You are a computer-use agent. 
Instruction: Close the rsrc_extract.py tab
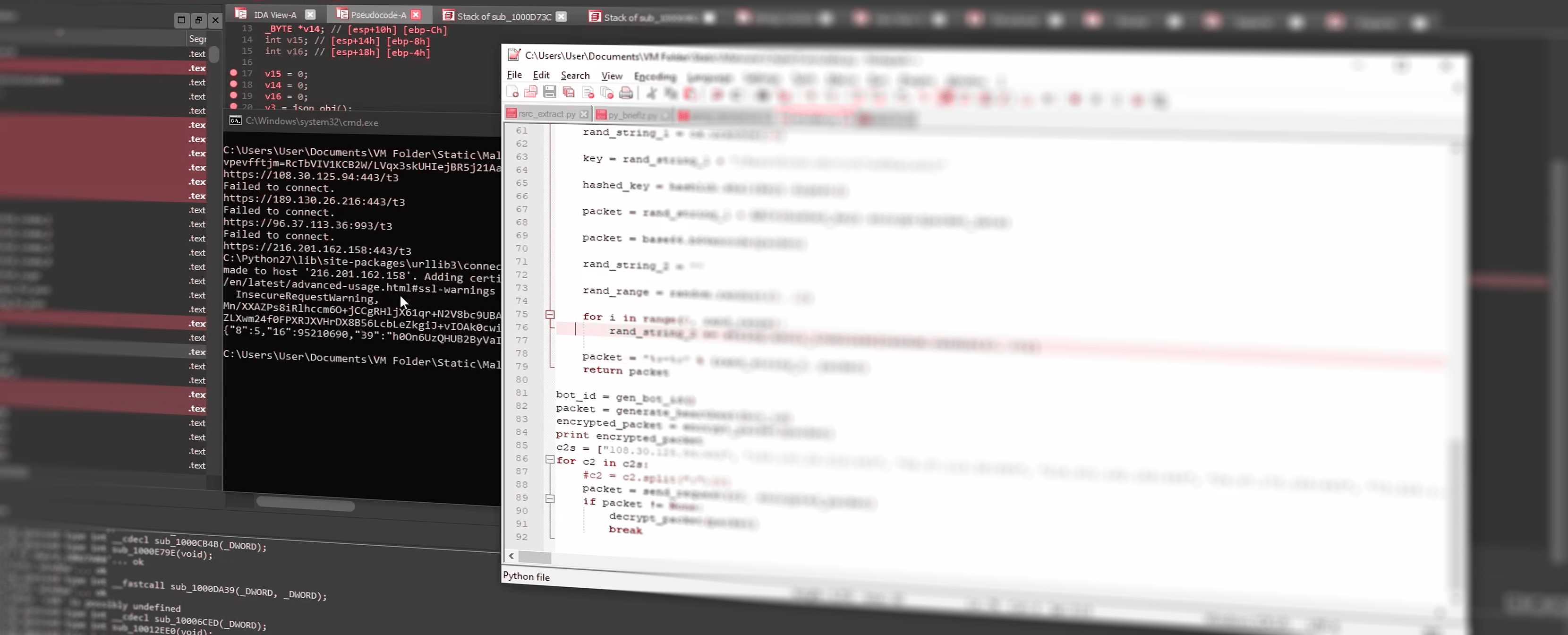[x=584, y=114]
